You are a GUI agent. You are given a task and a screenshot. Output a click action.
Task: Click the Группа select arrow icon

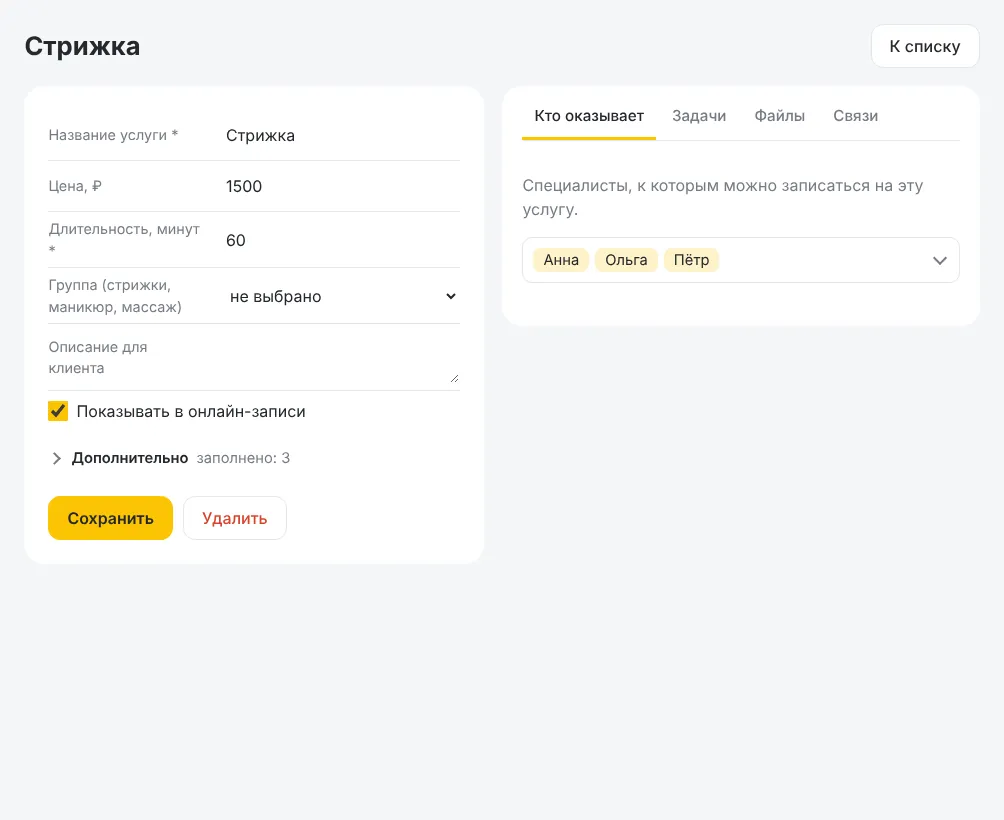tap(451, 296)
